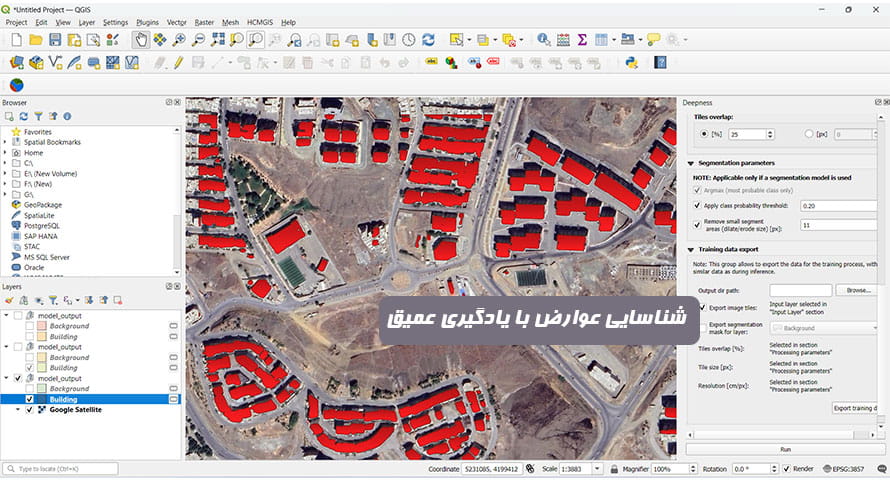Collapse the Training data export section

click(x=691, y=250)
